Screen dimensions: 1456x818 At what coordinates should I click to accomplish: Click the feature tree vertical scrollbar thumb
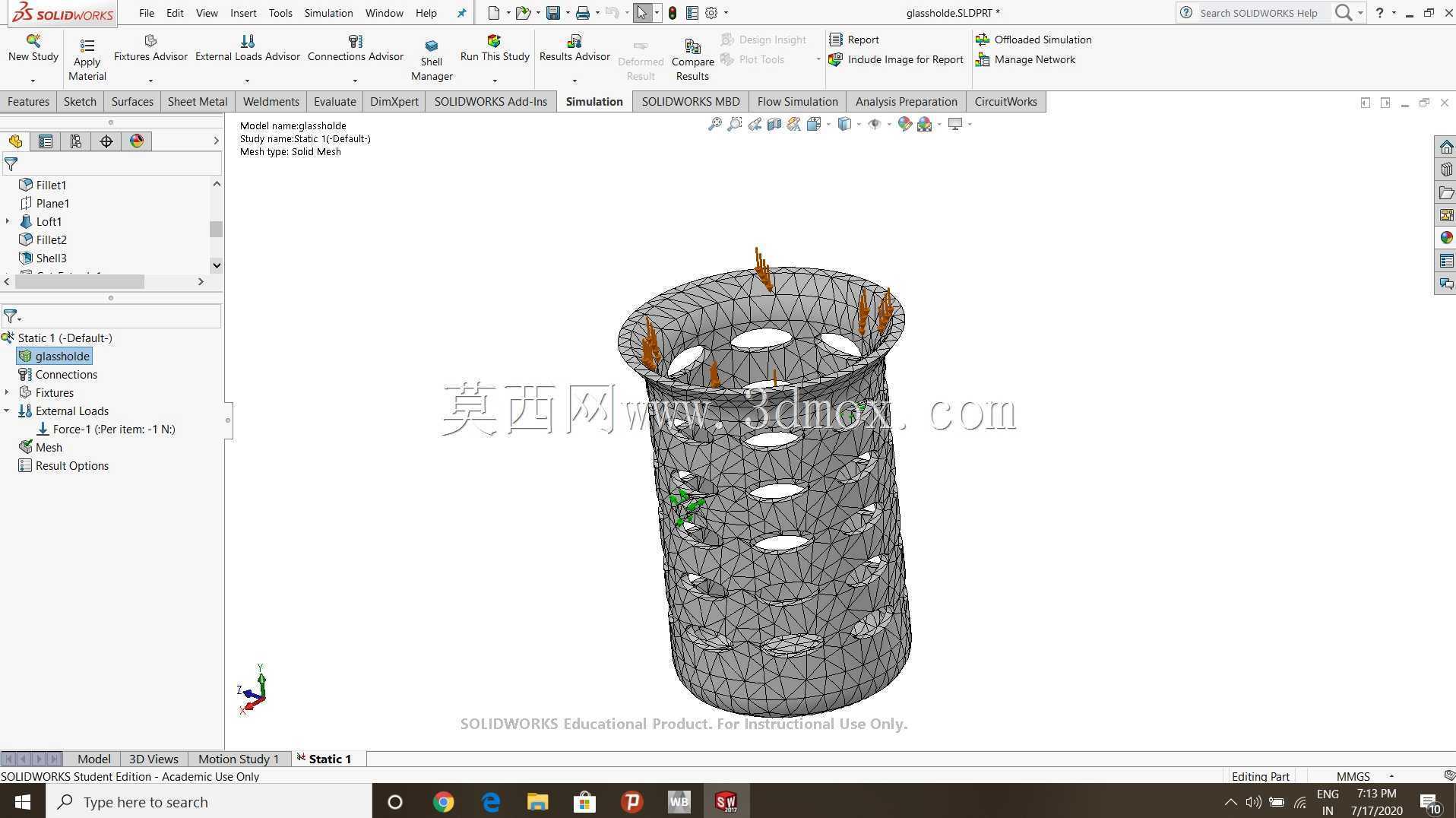217,229
